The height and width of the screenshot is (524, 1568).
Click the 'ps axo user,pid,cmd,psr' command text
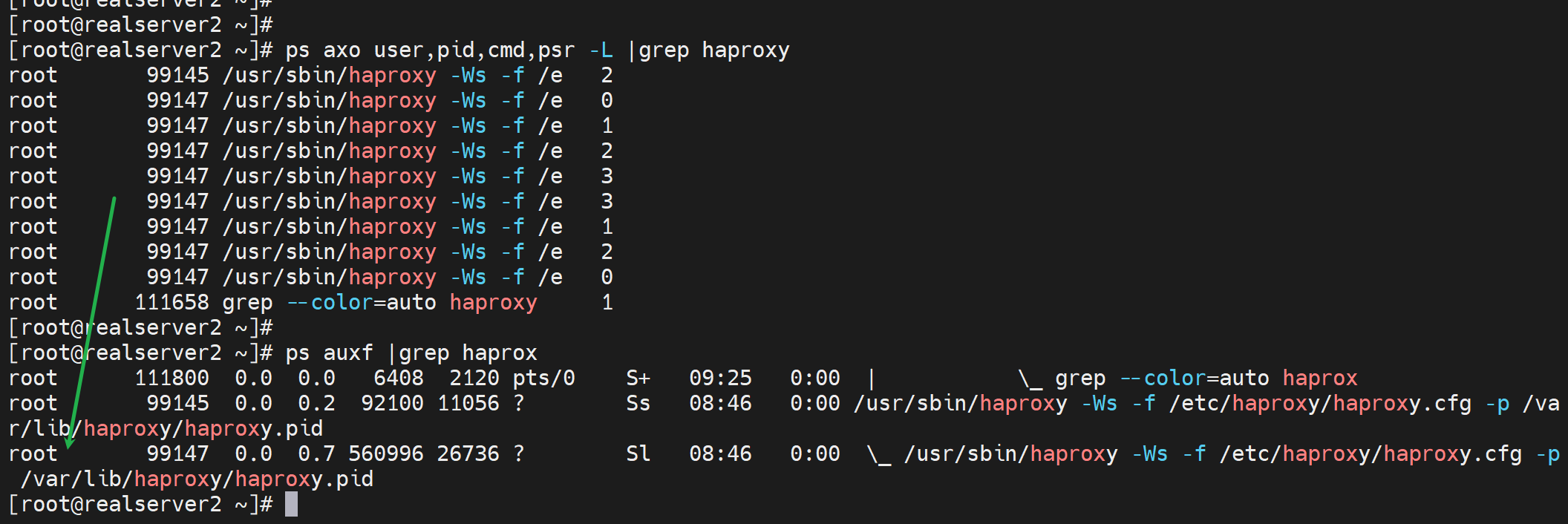click(430, 50)
